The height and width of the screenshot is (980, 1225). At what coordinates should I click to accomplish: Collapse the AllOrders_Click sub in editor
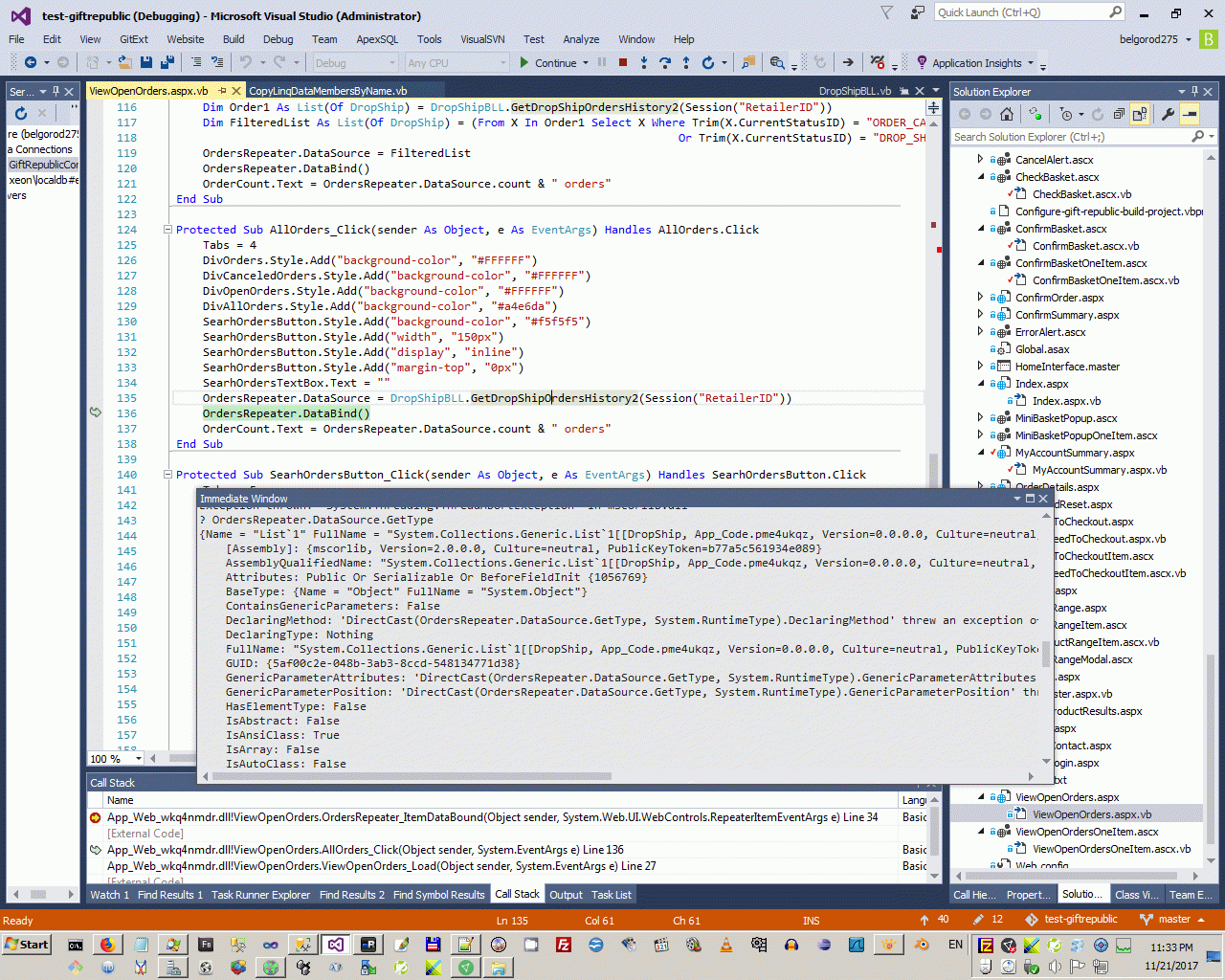[x=167, y=230]
